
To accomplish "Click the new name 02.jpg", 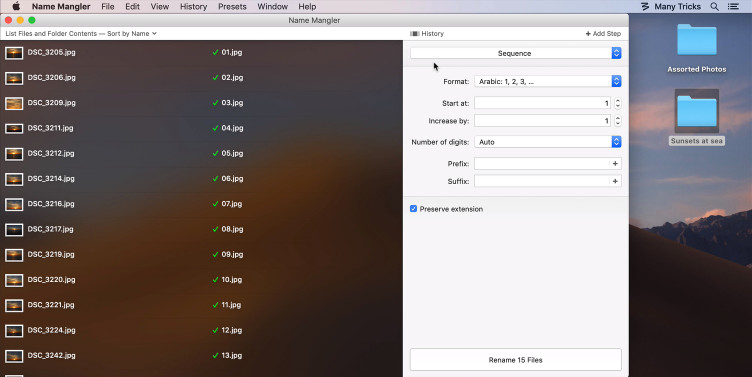I will click(x=232, y=77).
